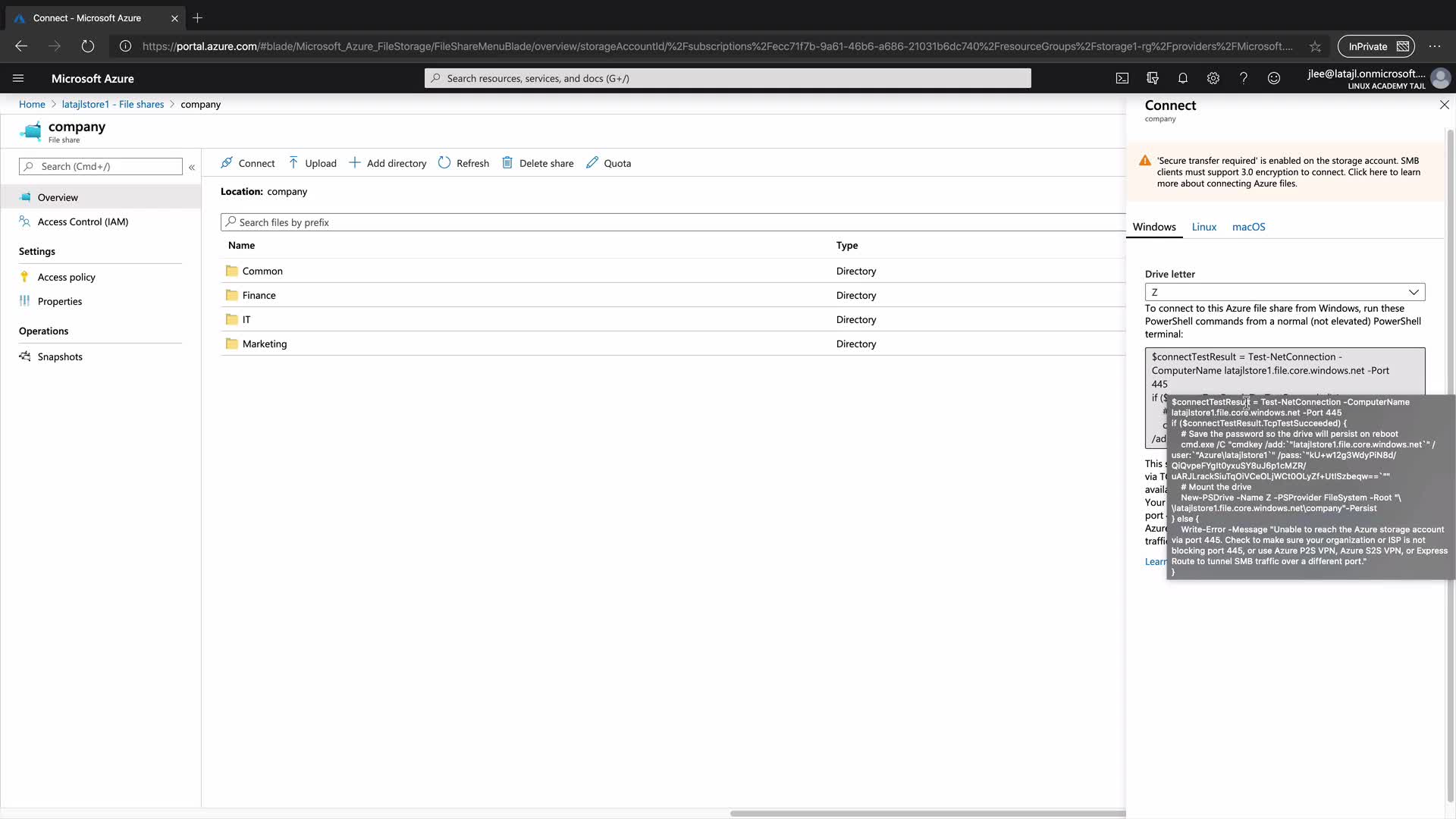1456x819 pixels.
Task: Refresh the file share listing
Action: 463,163
